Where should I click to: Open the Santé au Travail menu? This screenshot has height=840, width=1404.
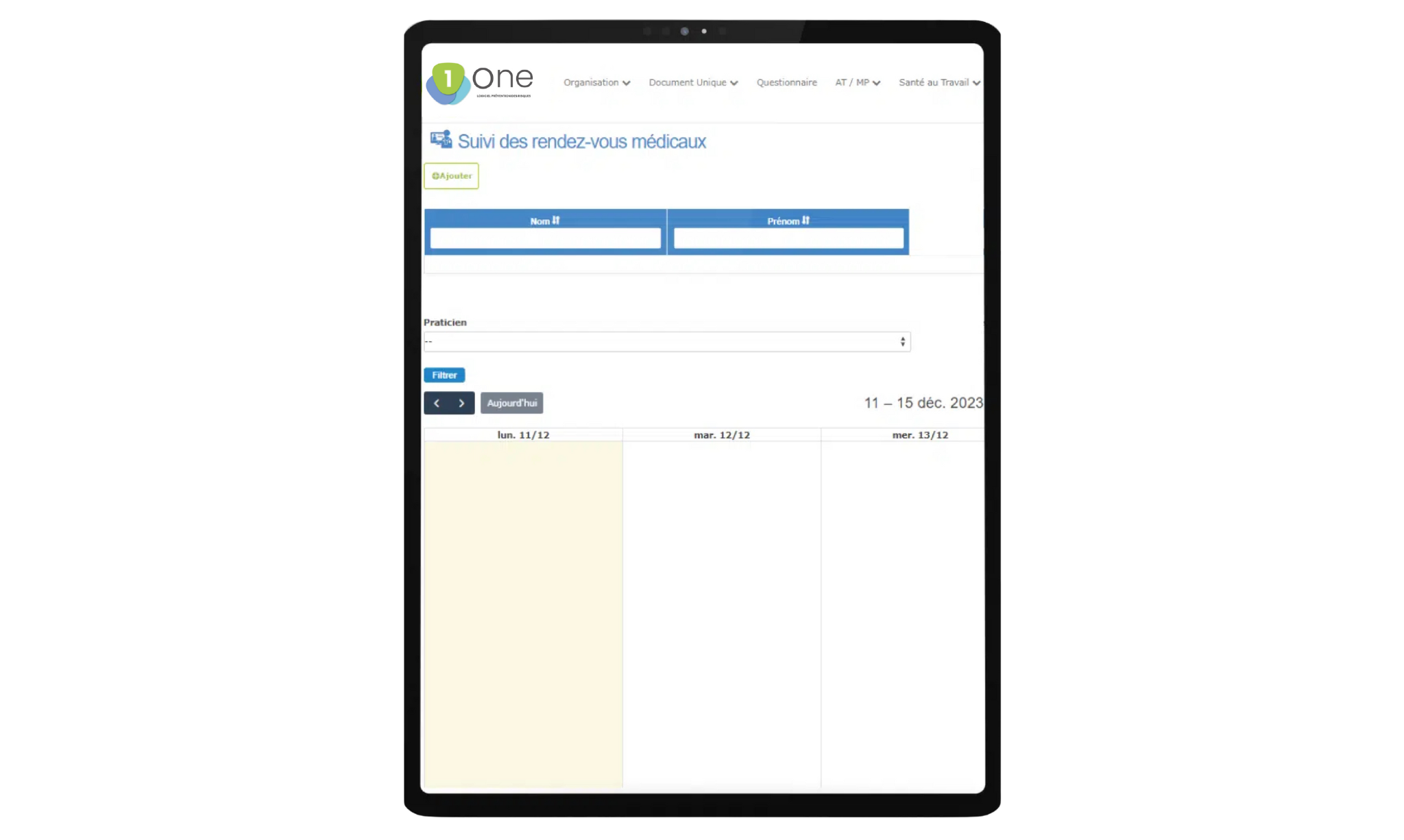tap(937, 82)
